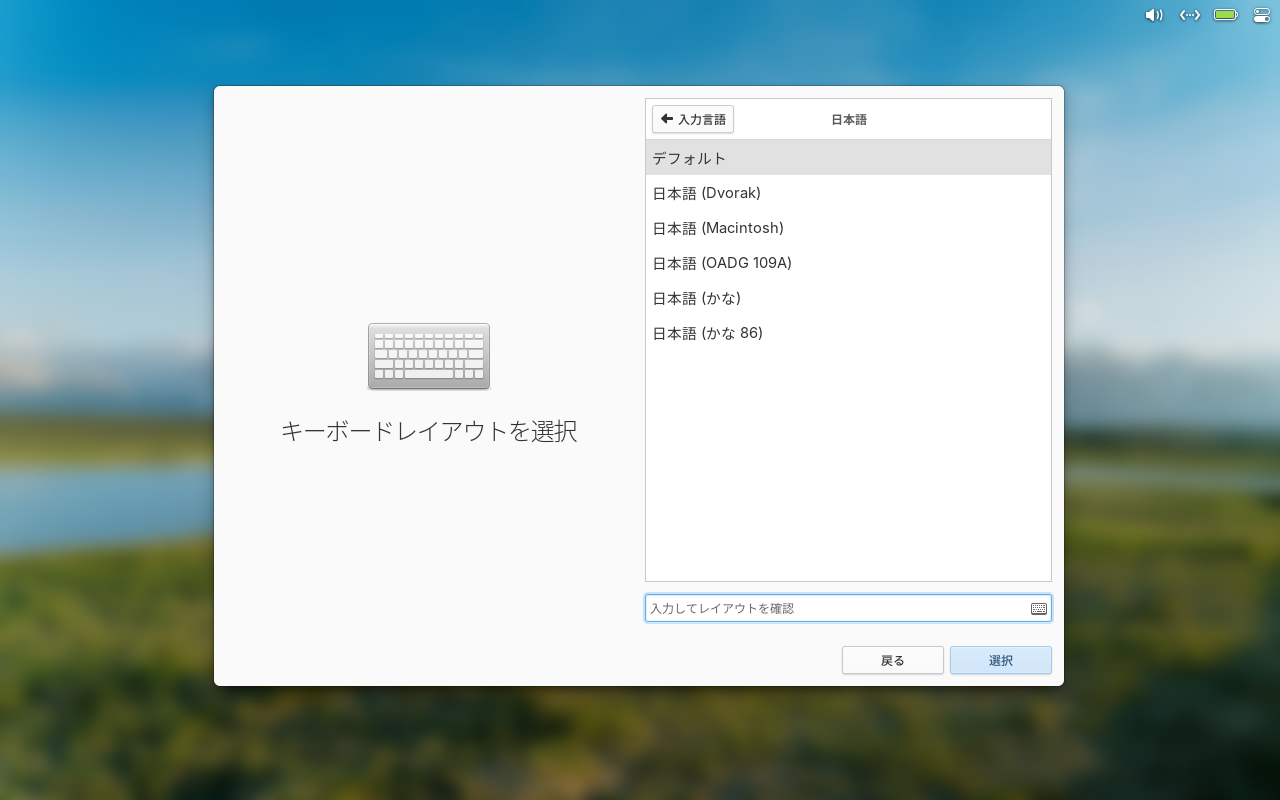Select the デフォルト layout
This screenshot has width=1280, height=800.
(x=848, y=158)
